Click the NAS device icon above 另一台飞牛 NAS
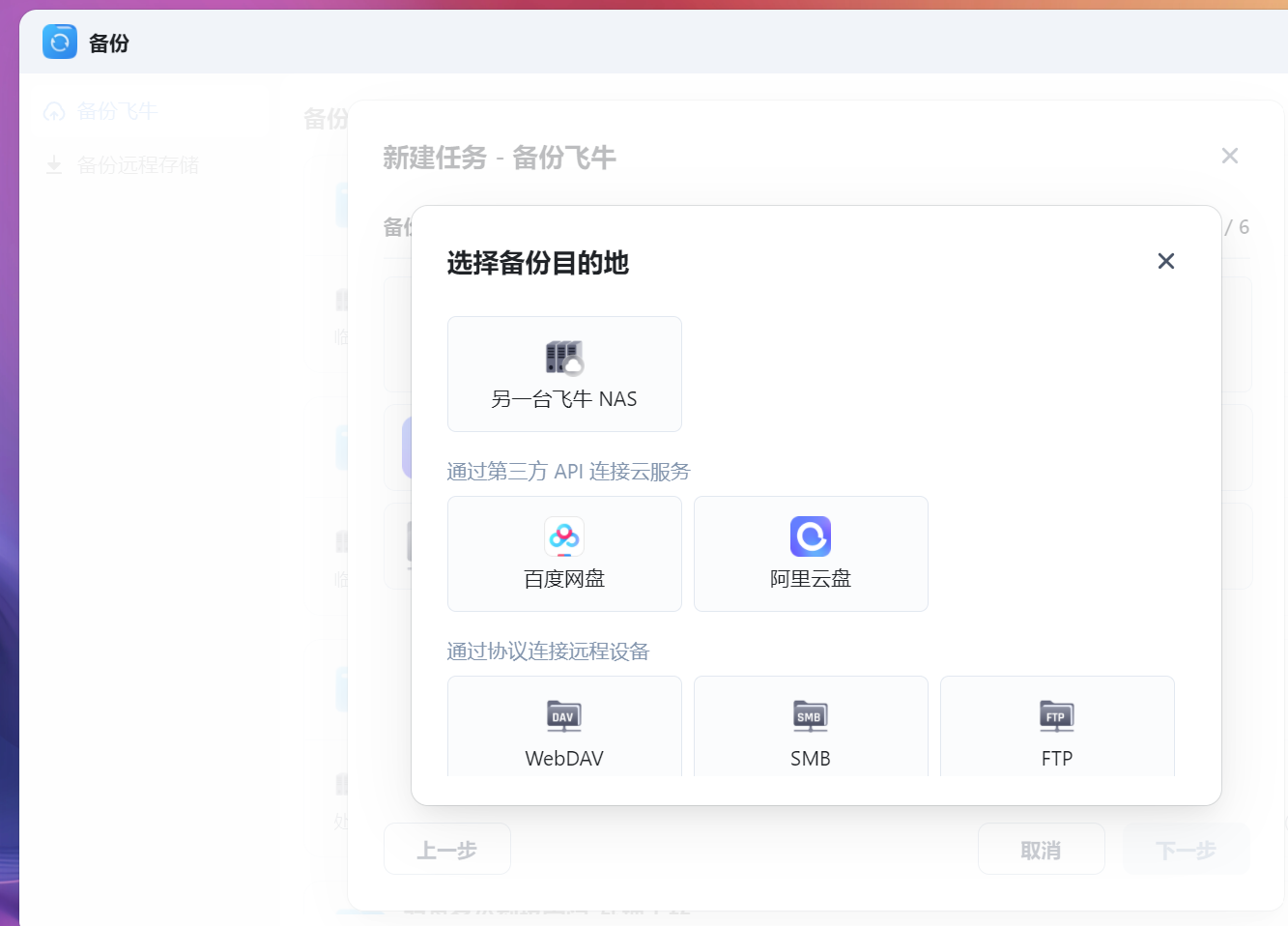Viewport: 1288px width, 926px height. point(564,358)
